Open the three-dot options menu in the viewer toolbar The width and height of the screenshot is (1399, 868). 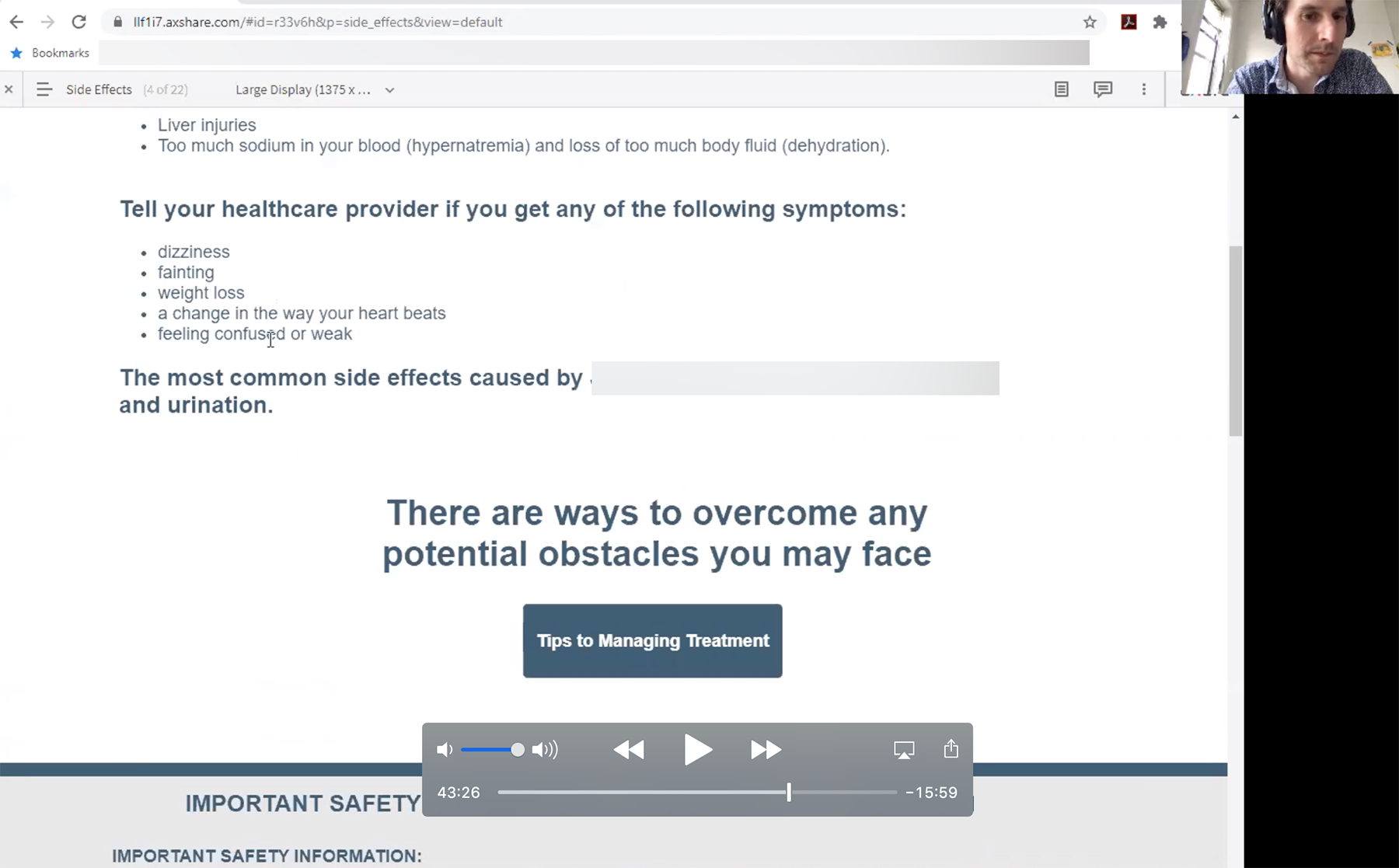(1144, 89)
